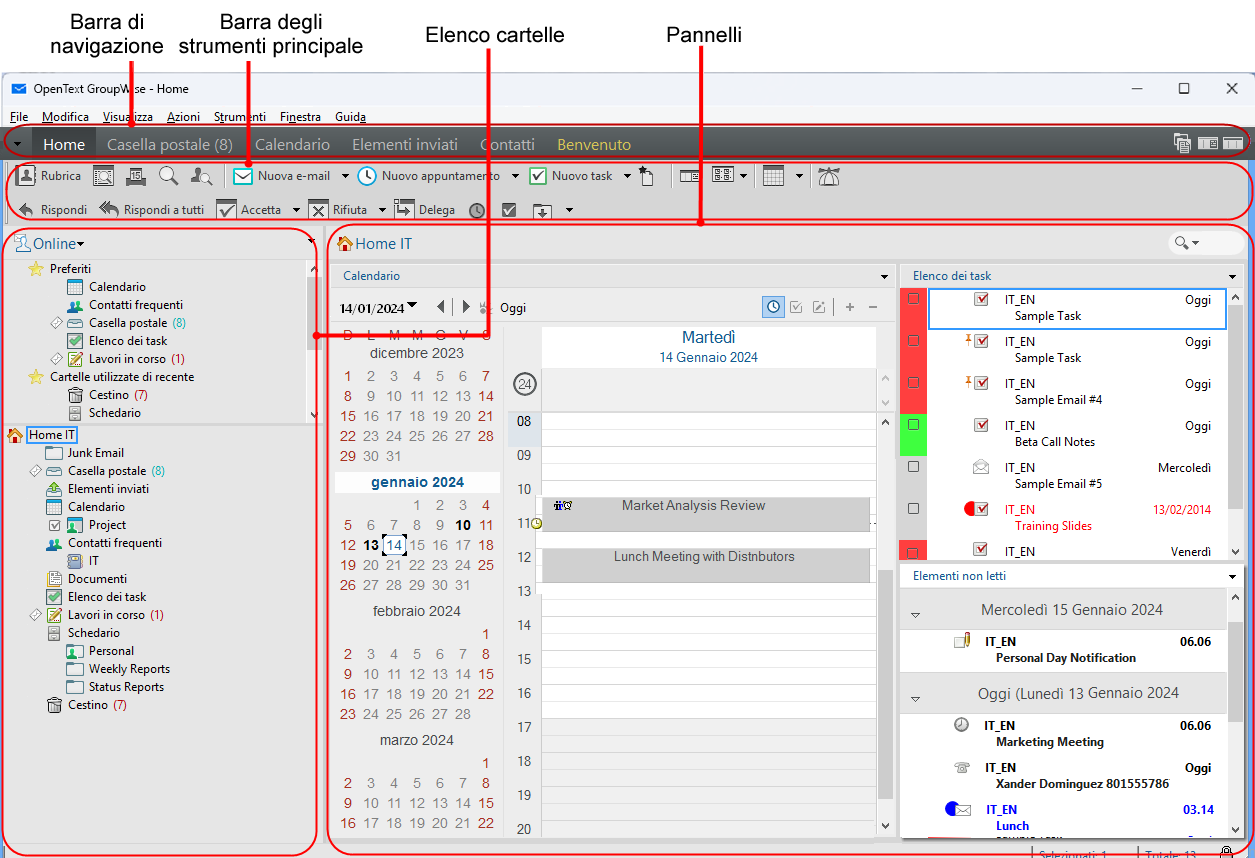Collapse the Oggi (Lunedì 13 Gennaio 2024) group

pos(914,699)
